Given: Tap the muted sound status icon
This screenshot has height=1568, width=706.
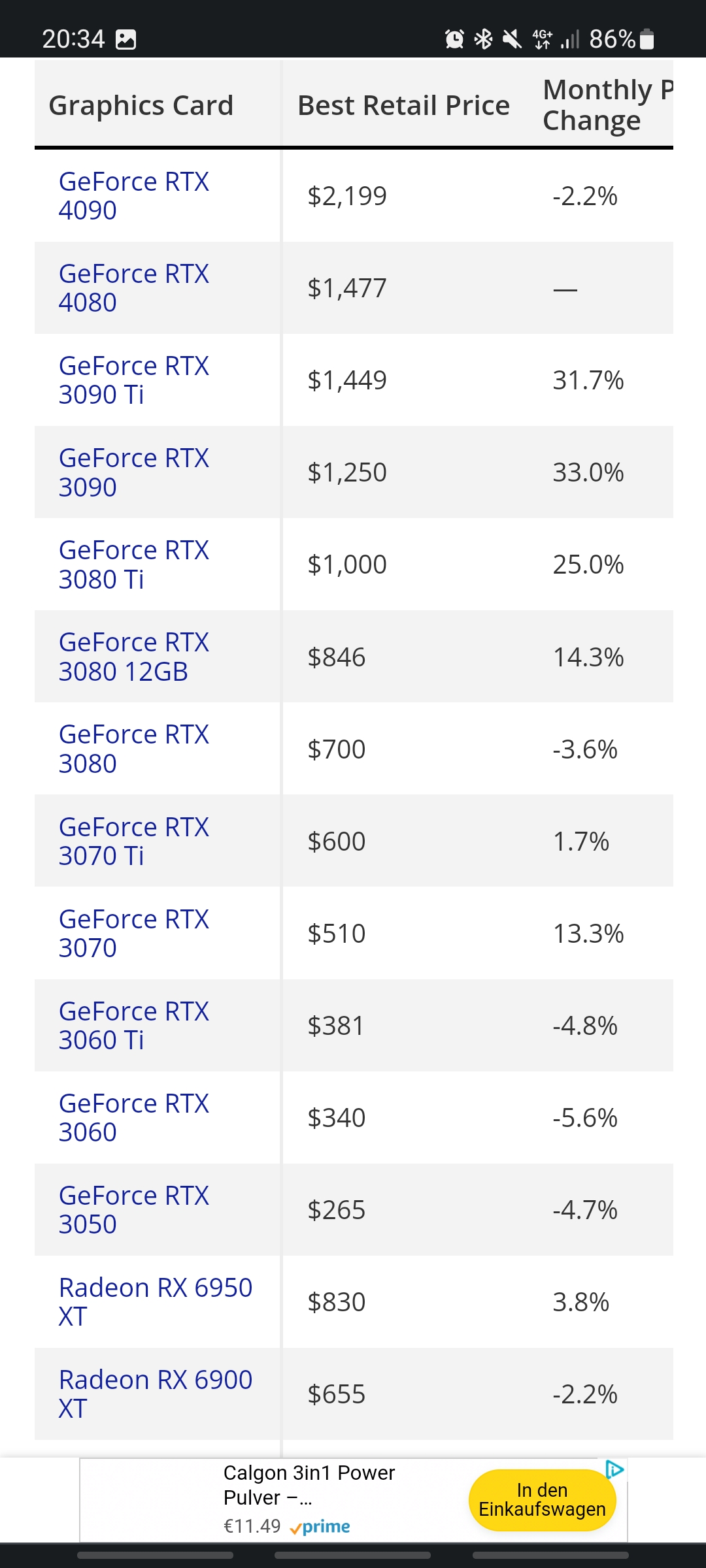Looking at the screenshot, I should coord(512,40).
